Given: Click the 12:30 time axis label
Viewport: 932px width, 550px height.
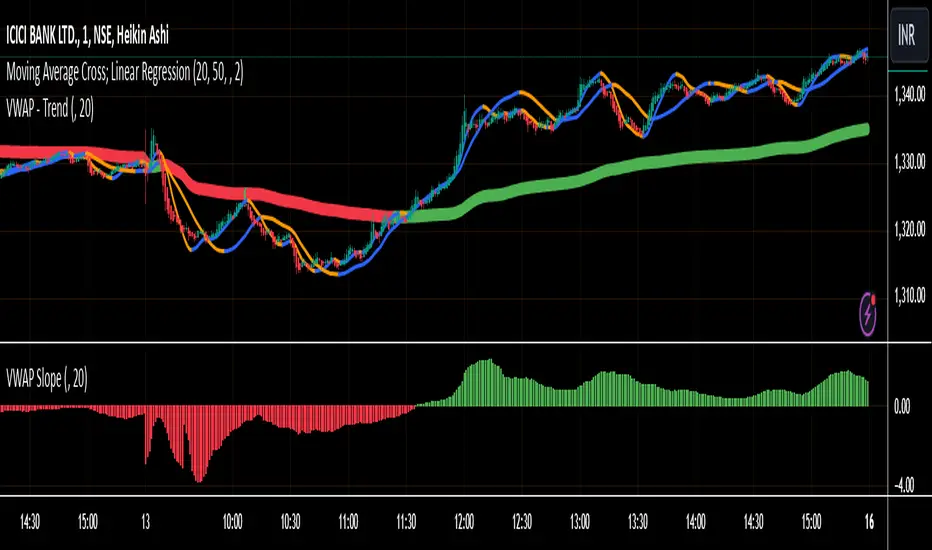Looking at the screenshot, I should [522, 522].
